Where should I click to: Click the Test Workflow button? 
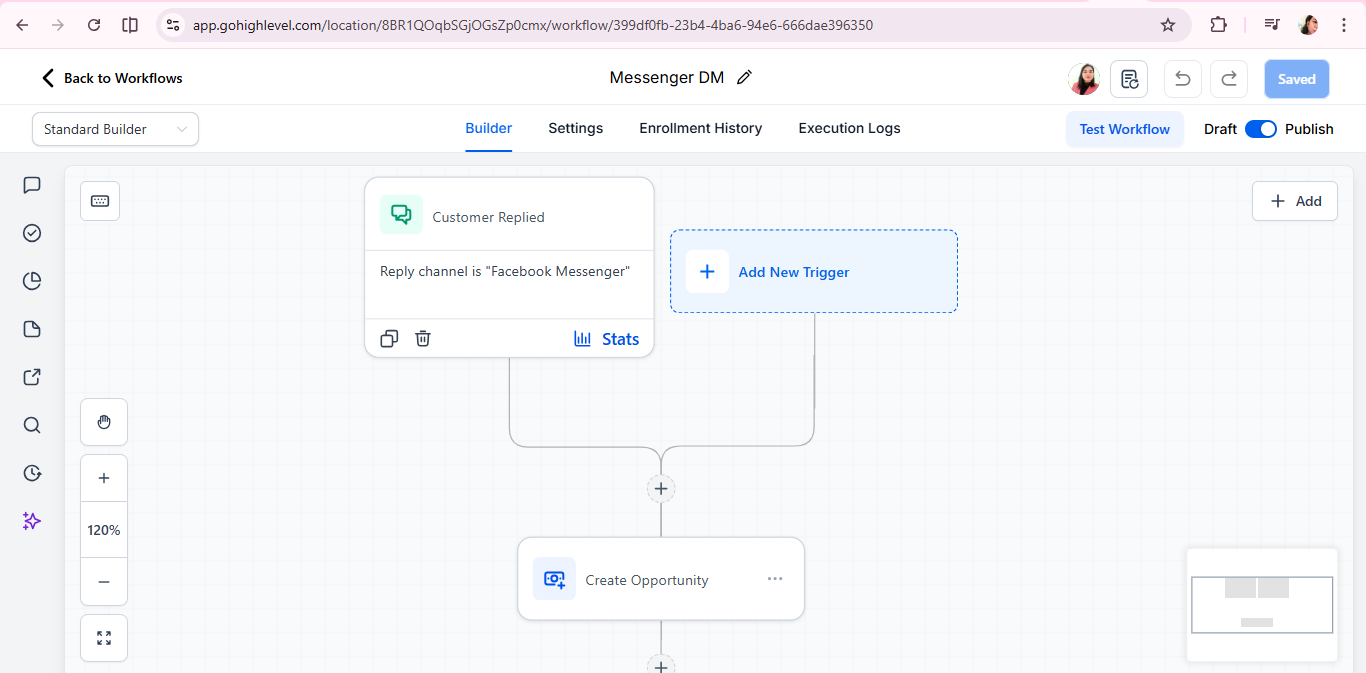1124,128
